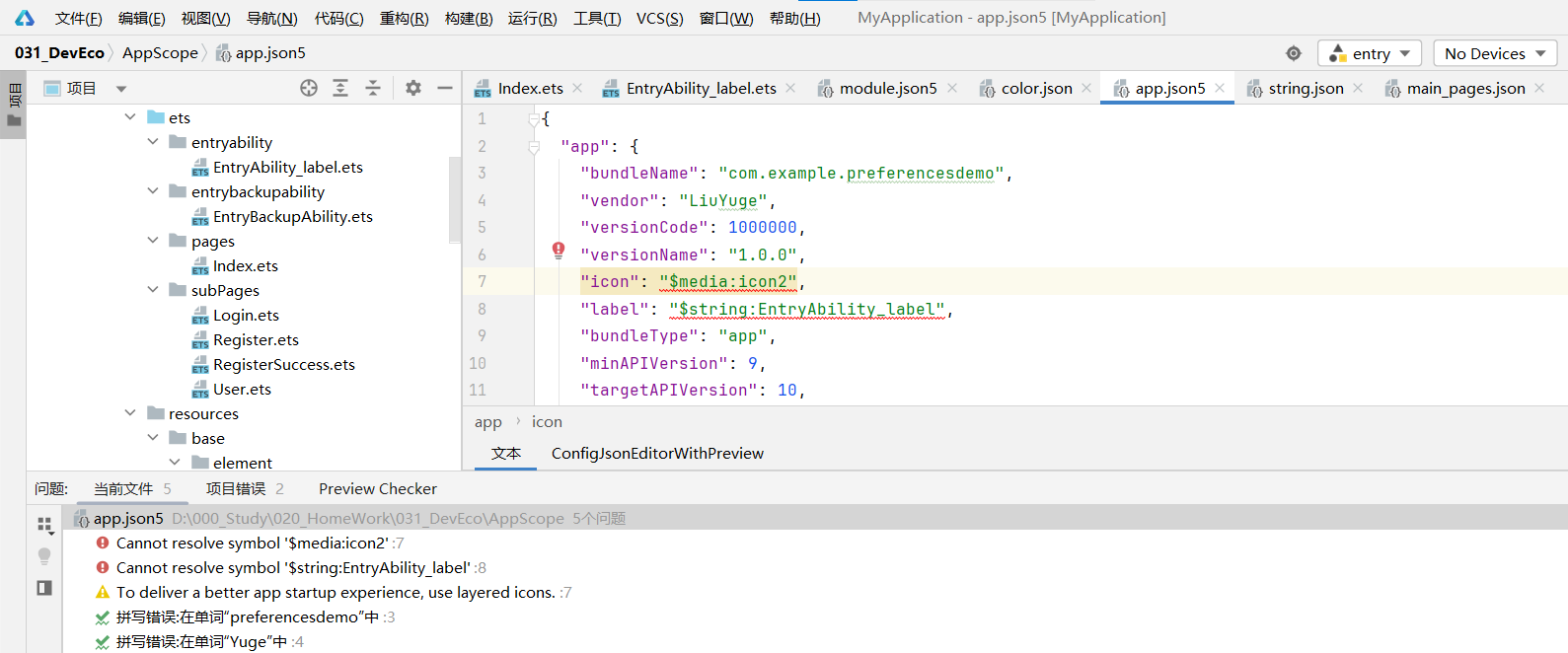1568x653 pixels.
Task: Open the entry module dropdown
Action: coord(1371,53)
